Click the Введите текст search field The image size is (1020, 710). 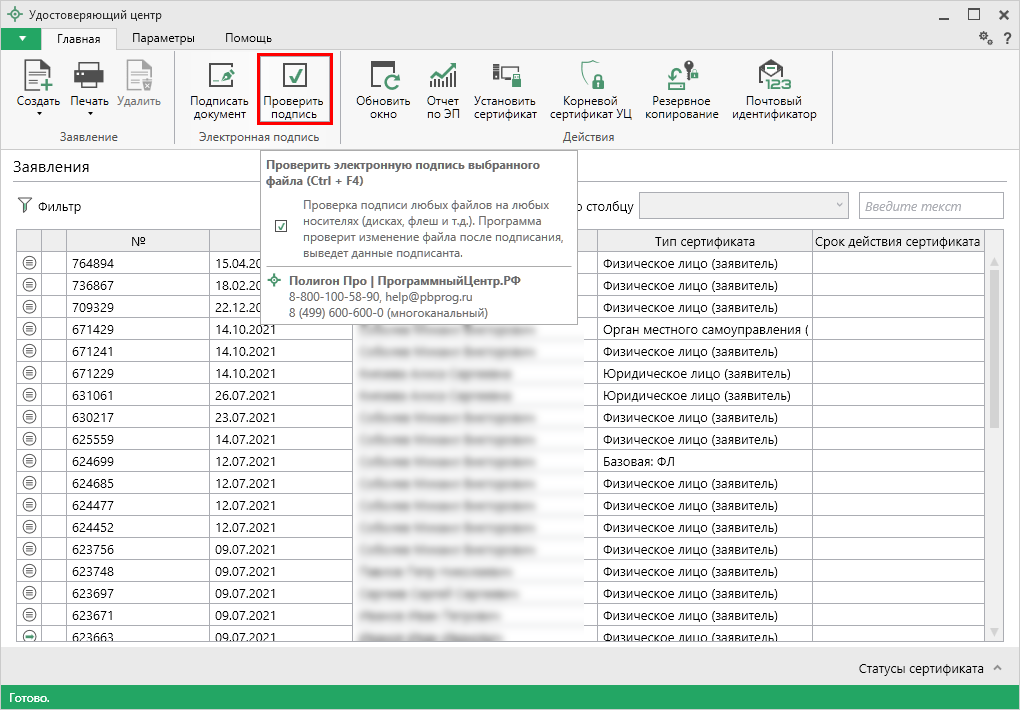(930, 206)
